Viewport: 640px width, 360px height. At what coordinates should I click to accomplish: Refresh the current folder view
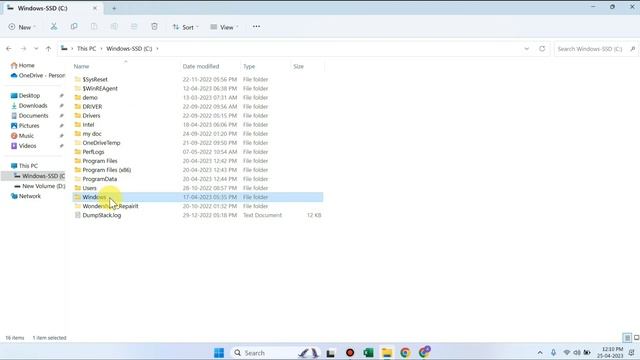coord(542,49)
